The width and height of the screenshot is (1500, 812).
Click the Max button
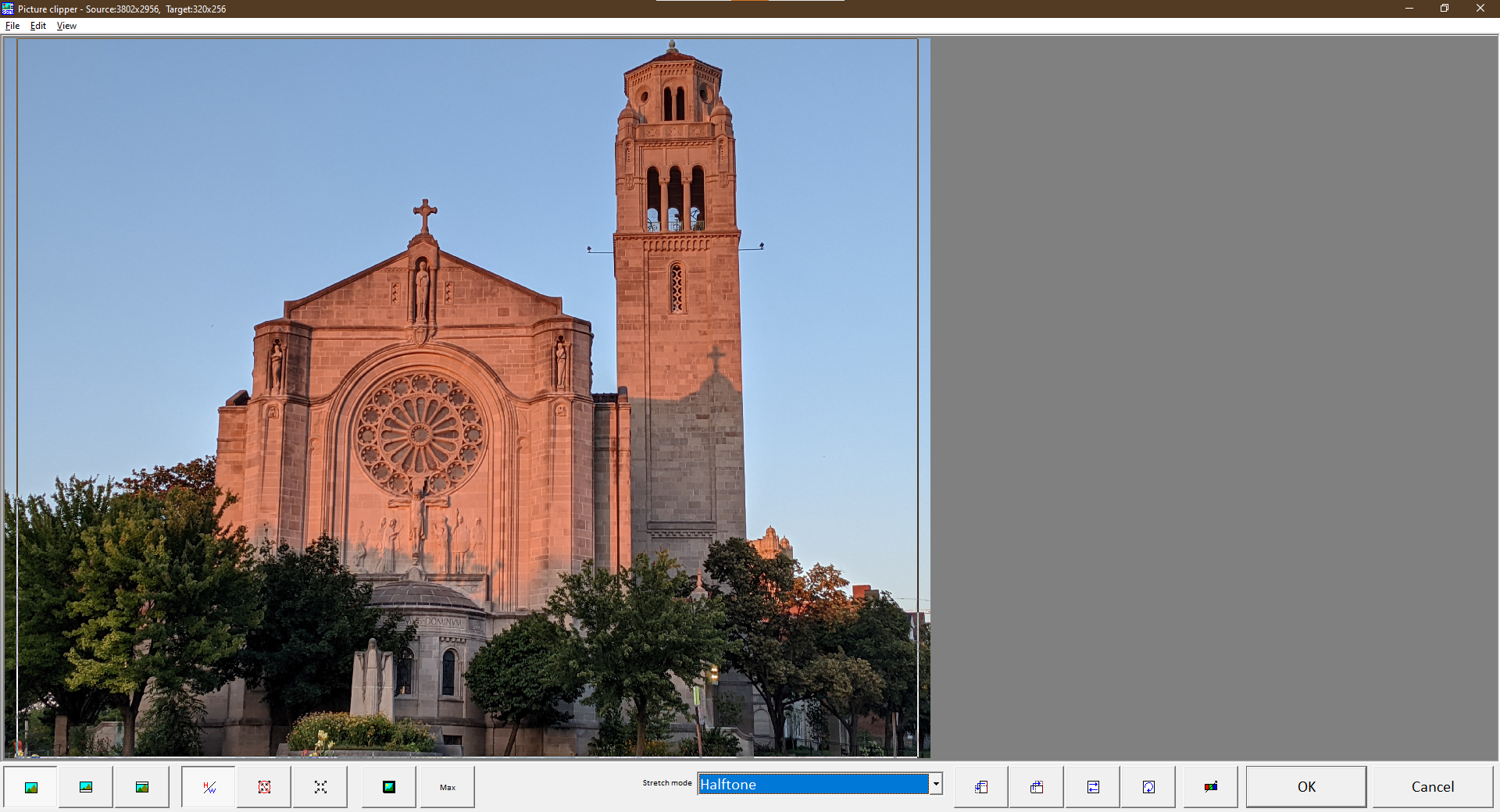click(x=448, y=787)
